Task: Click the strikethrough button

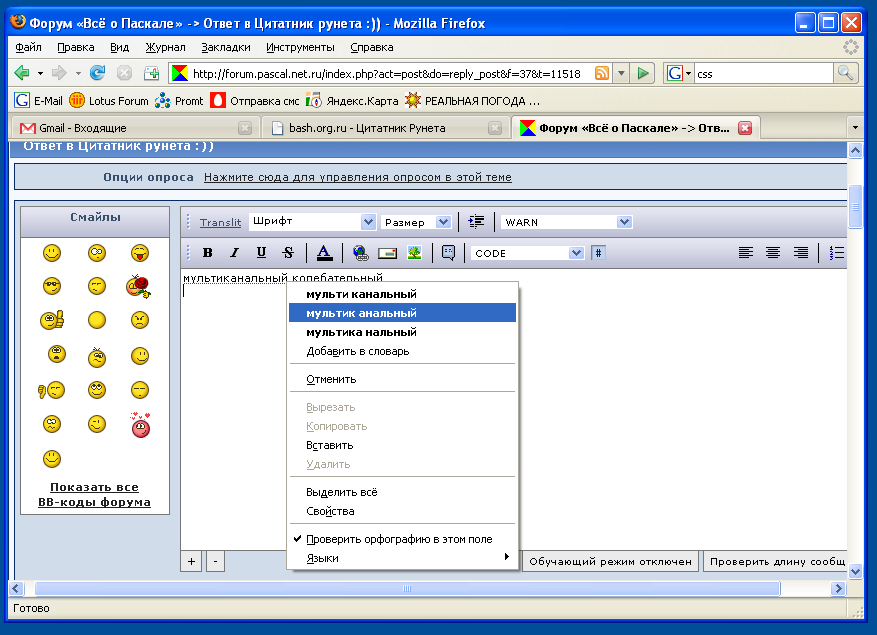Action: [288, 253]
